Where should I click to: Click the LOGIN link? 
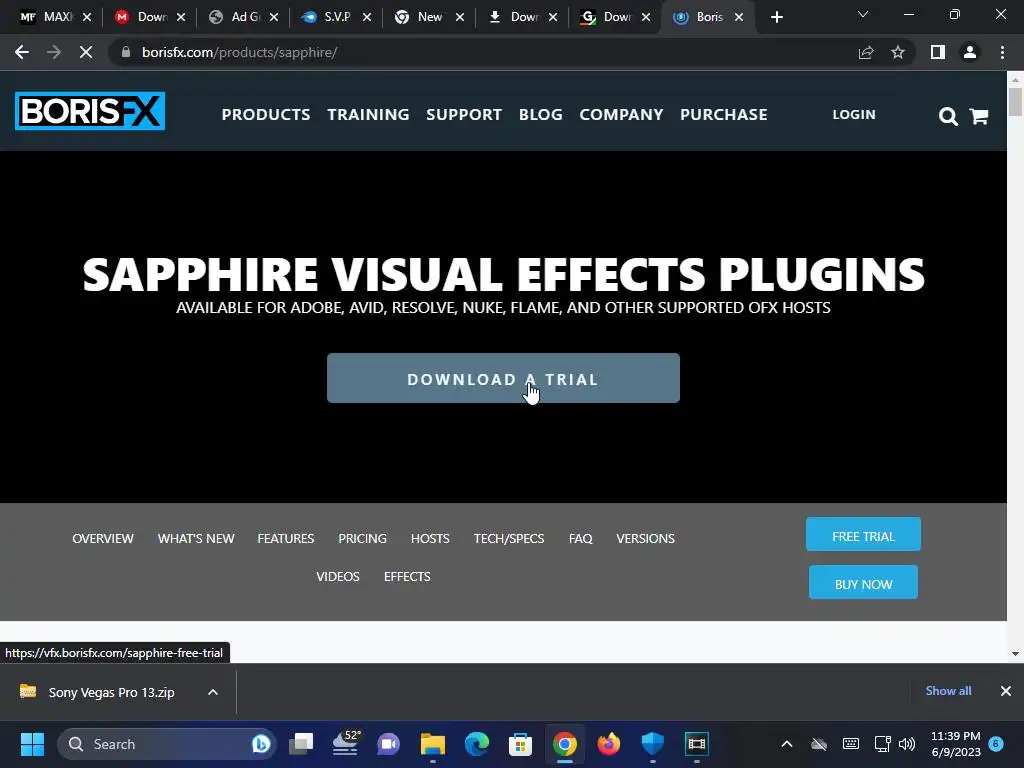pyautogui.click(x=854, y=114)
